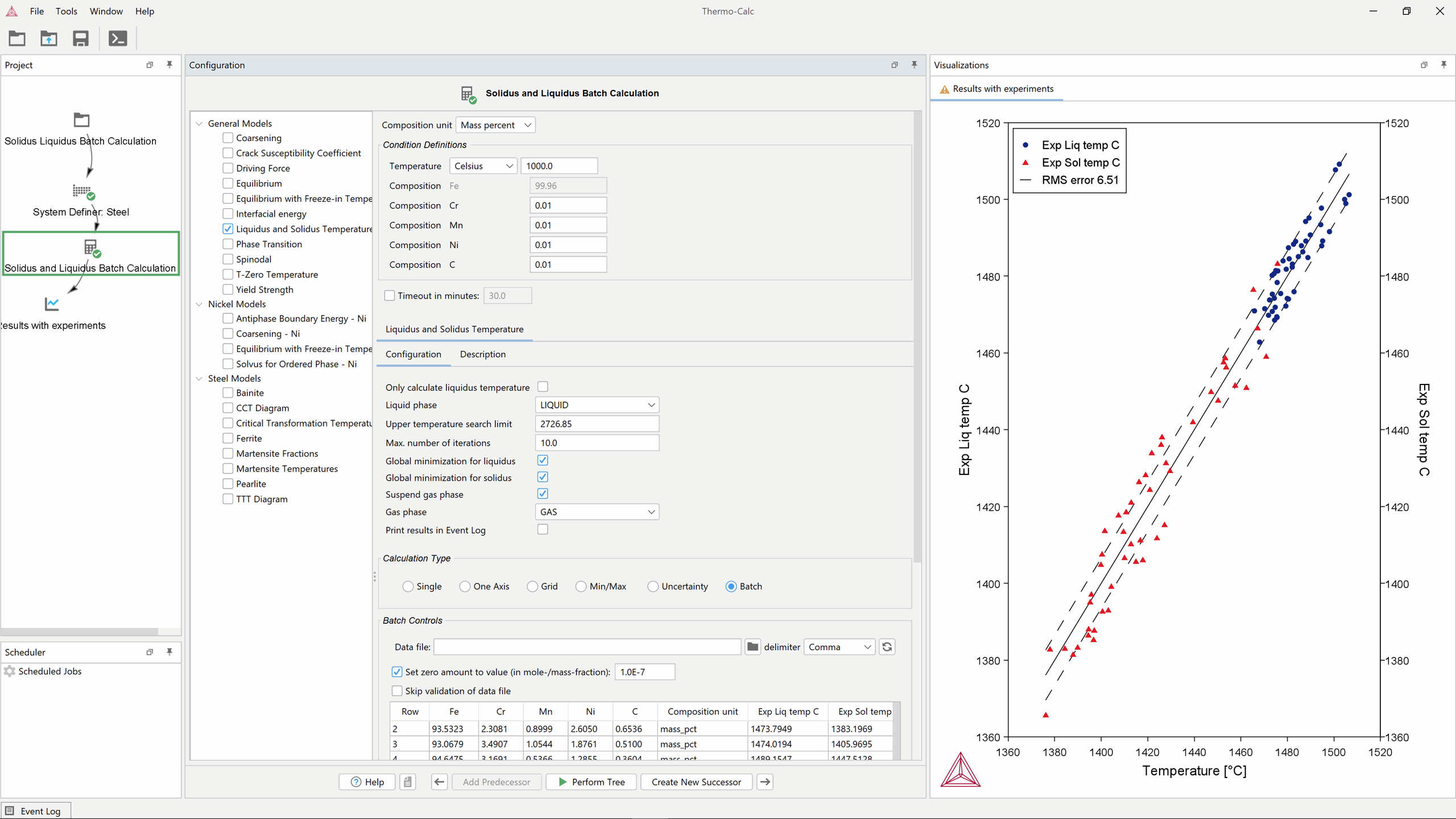The image size is (1456, 819).
Task: Reload the data file using the refresh icon
Action: (887, 647)
